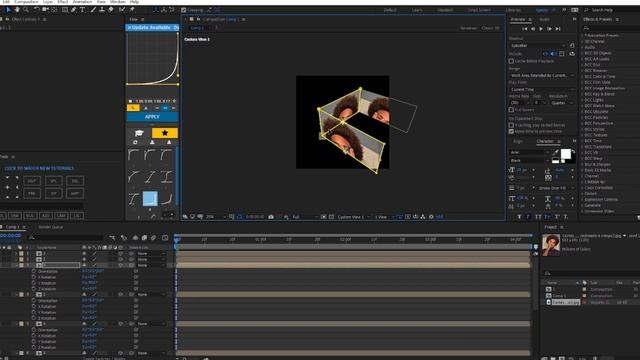Toggle Full Screen checkbox in Preview panel

tap(511, 110)
